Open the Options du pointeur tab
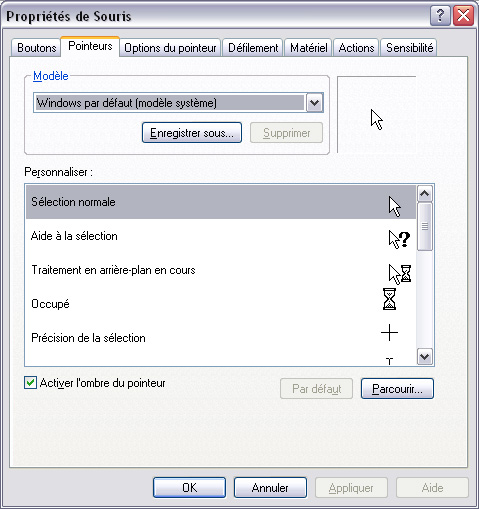Image resolution: width=479 pixels, height=509 pixels. pyautogui.click(x=170, y=48)
